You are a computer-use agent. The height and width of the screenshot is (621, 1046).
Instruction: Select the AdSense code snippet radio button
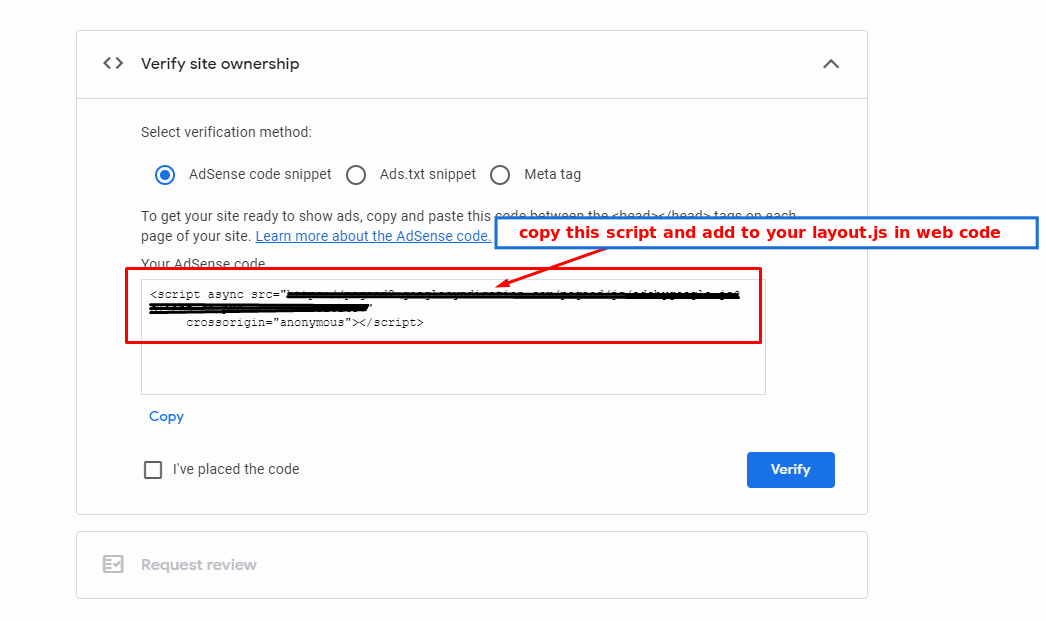click(x=165, y=175)
